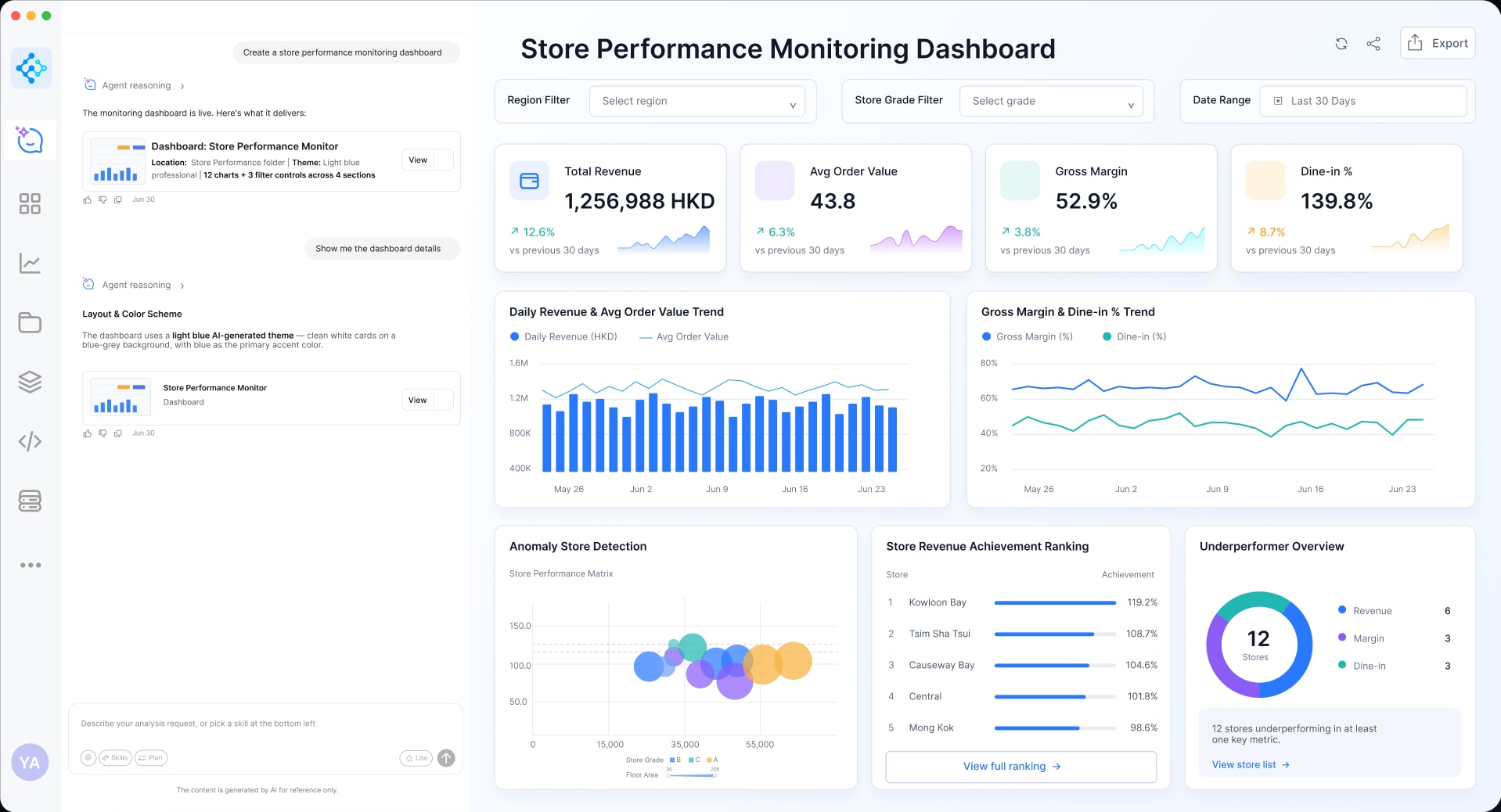Select Revenue legend in Underperformer Overview

[1365, 610]
